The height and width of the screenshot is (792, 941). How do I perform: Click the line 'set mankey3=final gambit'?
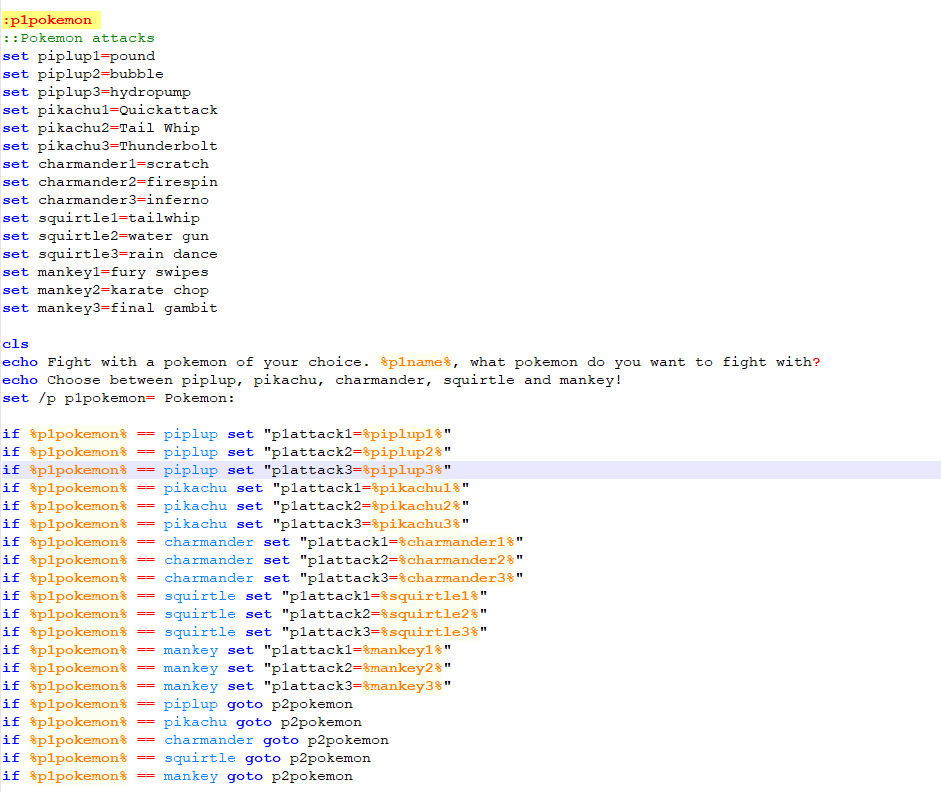(x=110, y=308)
